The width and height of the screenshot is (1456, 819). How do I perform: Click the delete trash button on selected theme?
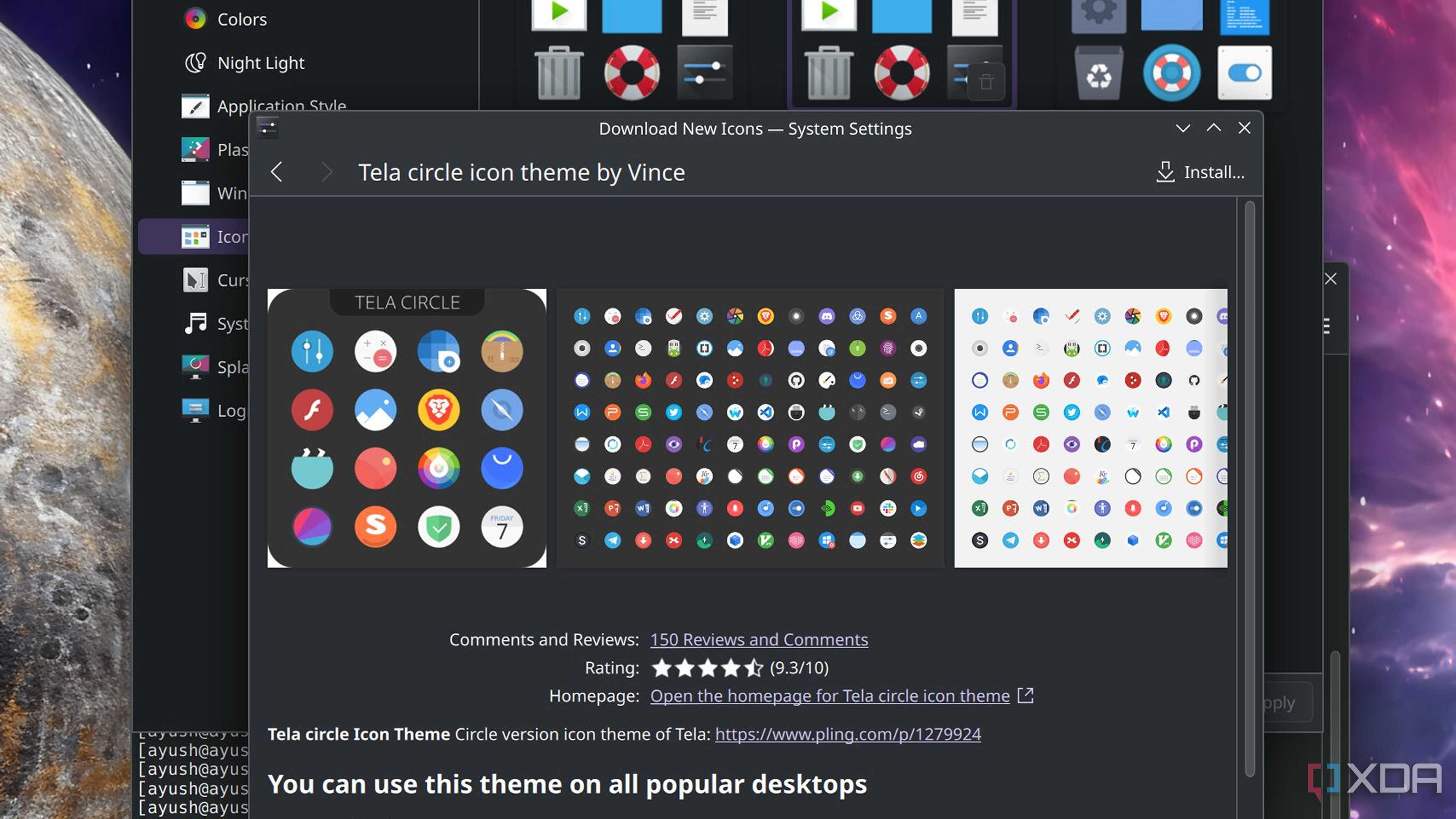pos(986,83)
